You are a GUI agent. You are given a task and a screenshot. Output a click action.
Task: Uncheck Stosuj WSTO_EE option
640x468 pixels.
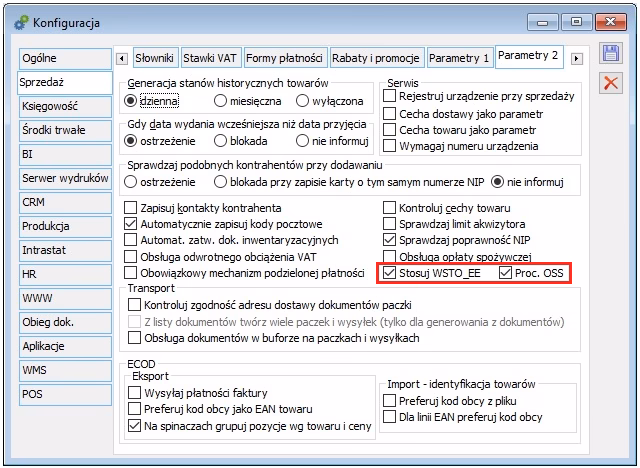click(390, 272)
